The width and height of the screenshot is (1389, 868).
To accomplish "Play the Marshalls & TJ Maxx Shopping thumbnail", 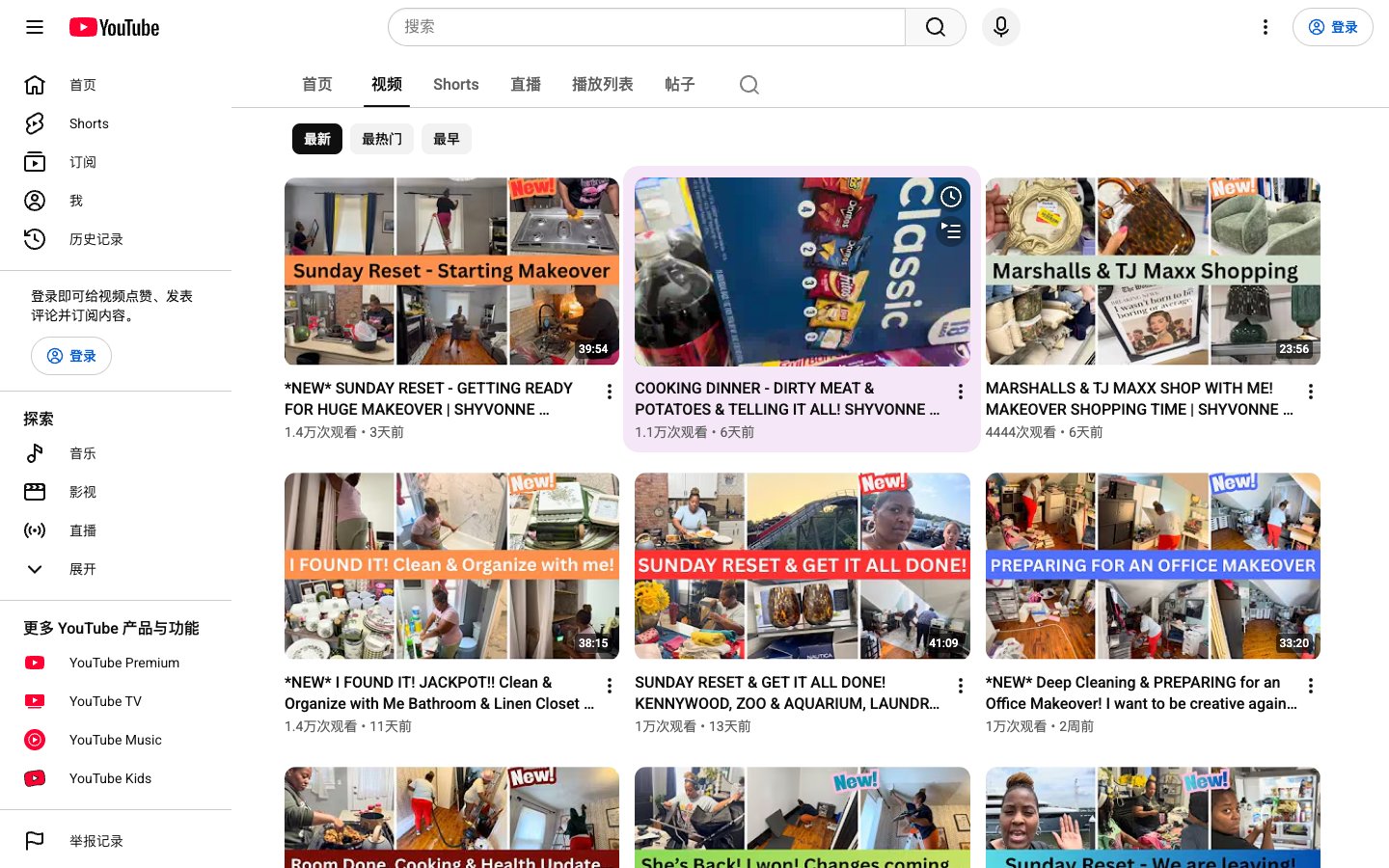I will pyautogui.click(x=1153, y=271).
